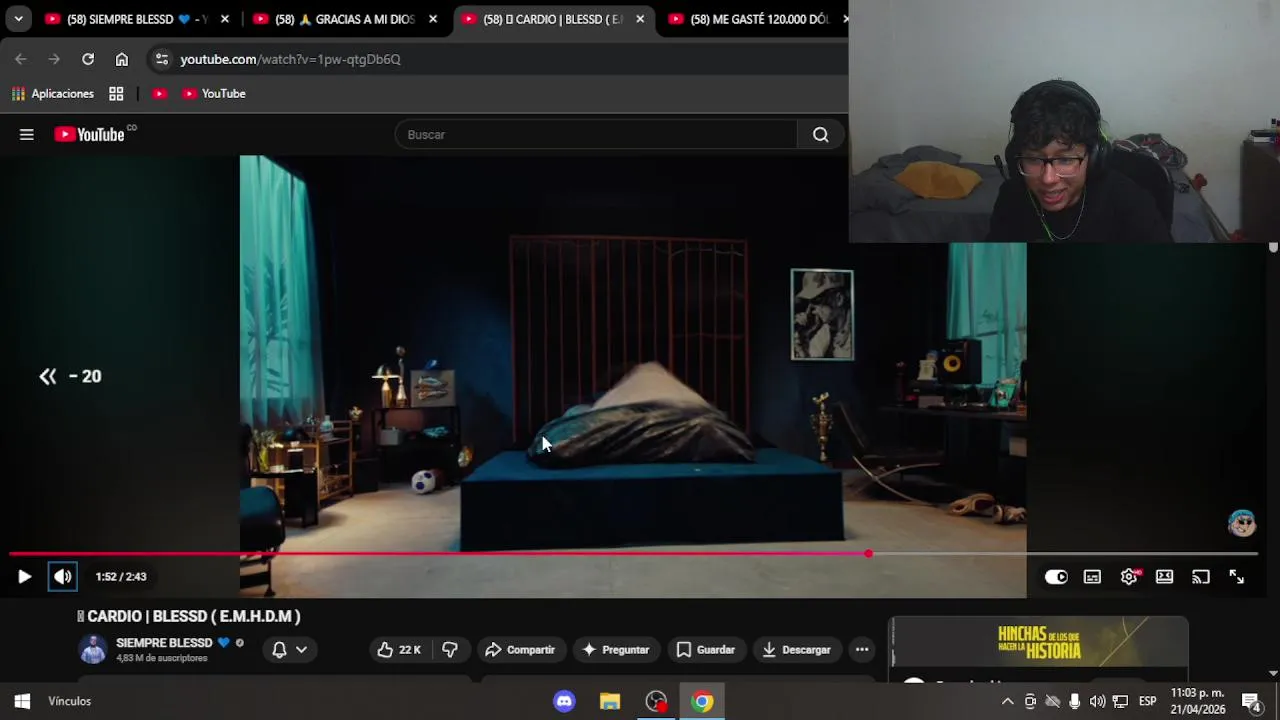
Task: Click the Vínculos taskbar toolbar label
Action: pyautogui.click(x=70, y=701)
